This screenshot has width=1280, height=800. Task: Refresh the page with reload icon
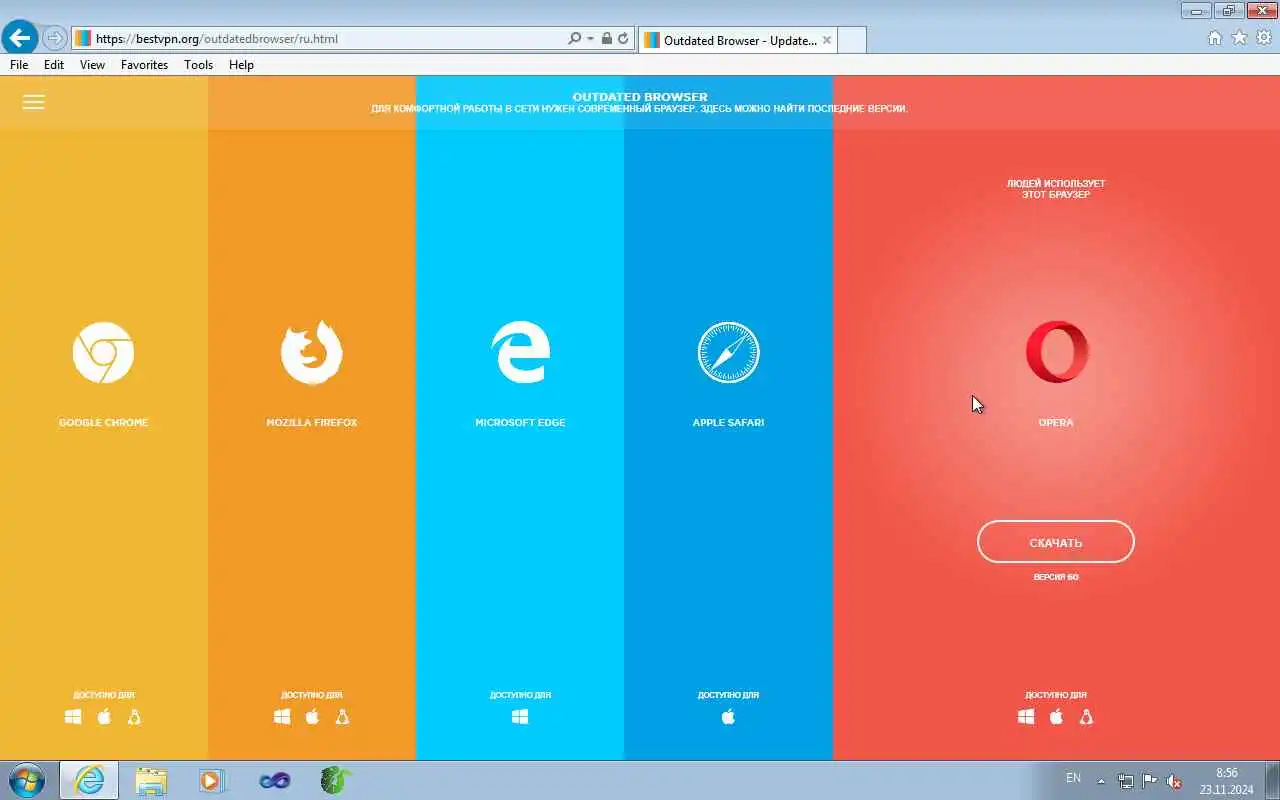[623, 39]
